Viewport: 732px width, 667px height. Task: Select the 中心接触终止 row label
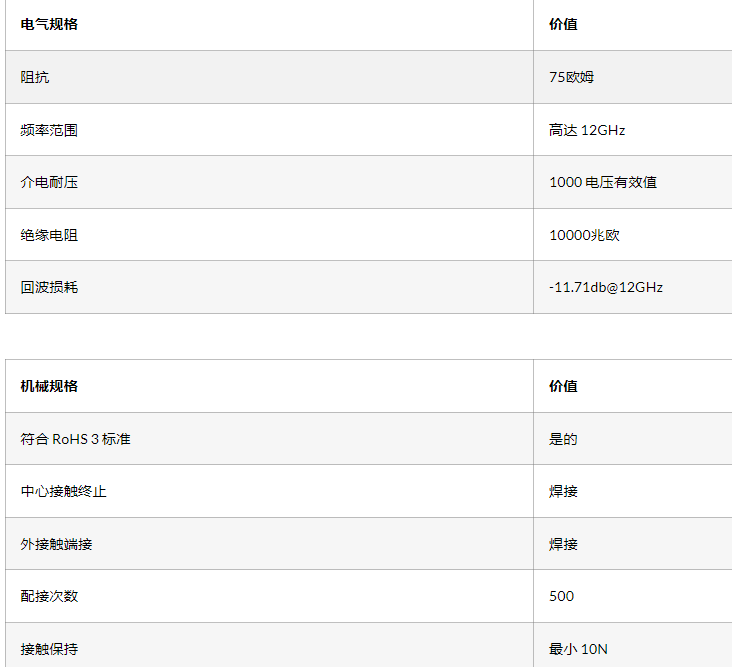[x=63, y=491]
